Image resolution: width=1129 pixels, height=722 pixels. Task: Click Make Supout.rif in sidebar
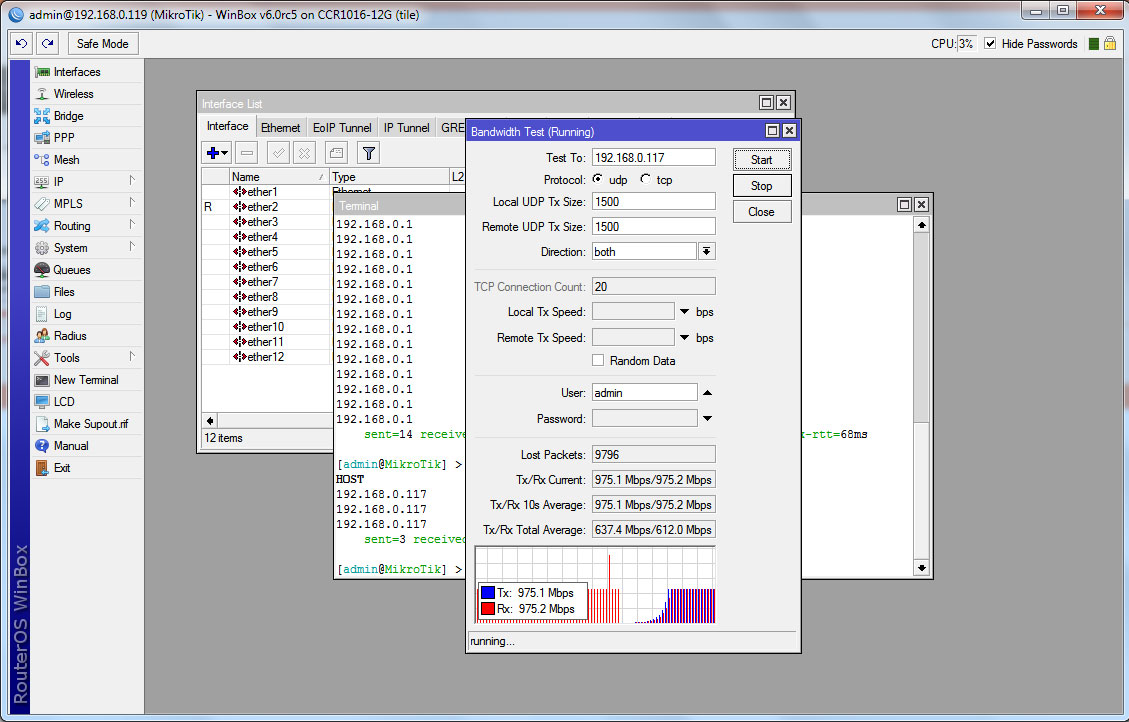click(90, 424)
